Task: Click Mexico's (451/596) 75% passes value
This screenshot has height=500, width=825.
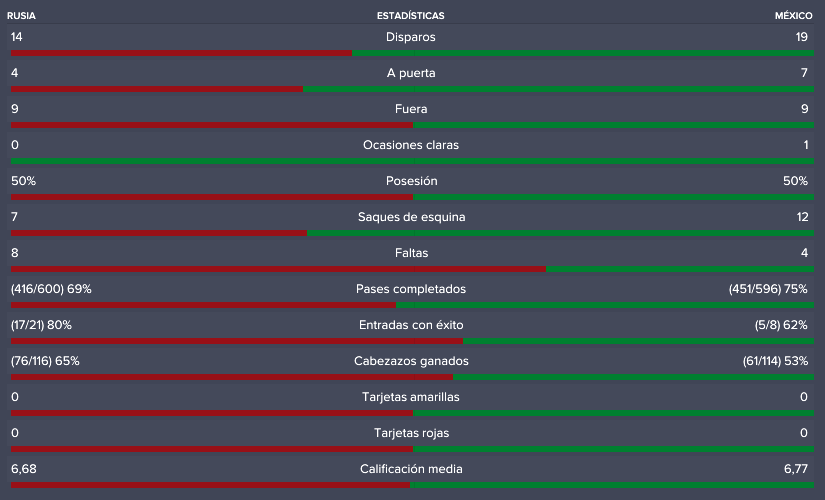Action: (x=768, y=289)
